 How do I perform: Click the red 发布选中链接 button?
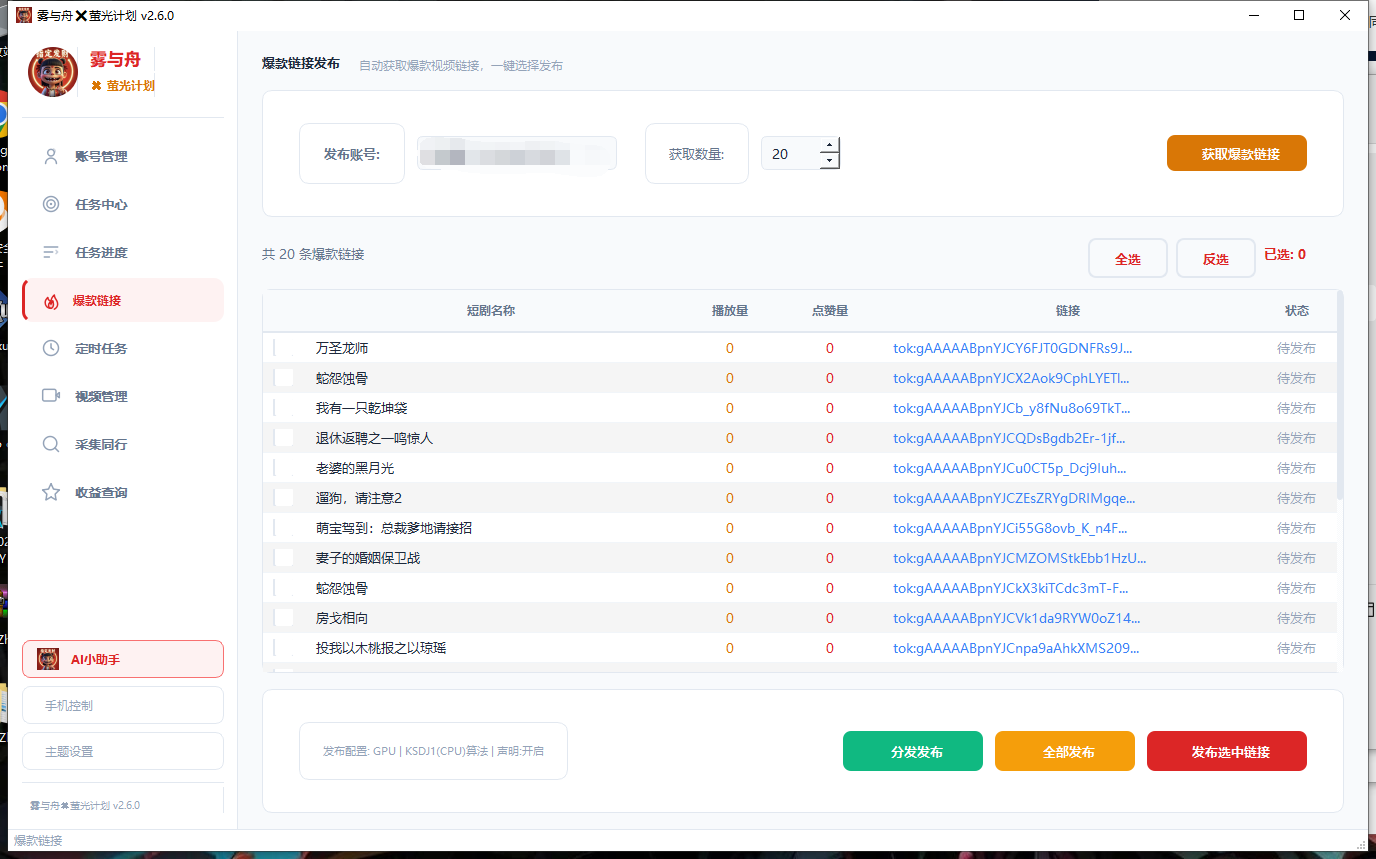pyautogui.click(x=1226, y=751)
